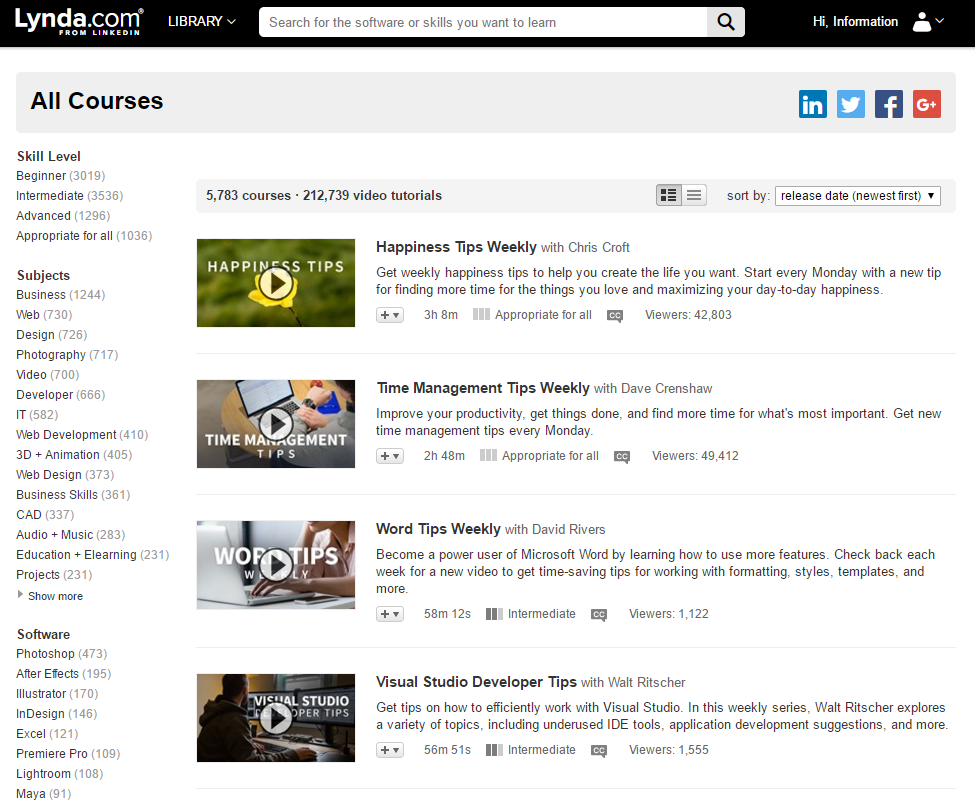Open Visual Studio Developer Tips course title

pos(476,682)
